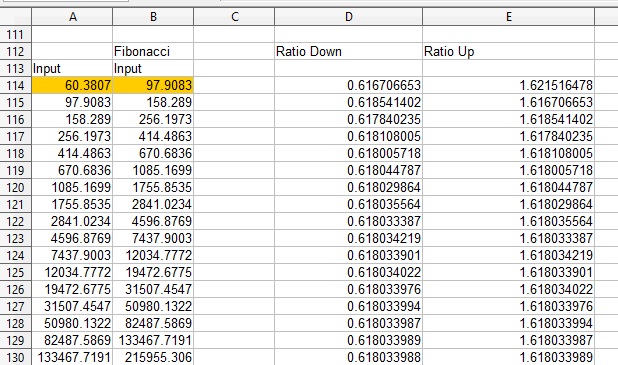Select cell 82487.5869 in row 128
Image resolution: width=618 pixels, height=365 pixels.
click(x=153, y=323)
